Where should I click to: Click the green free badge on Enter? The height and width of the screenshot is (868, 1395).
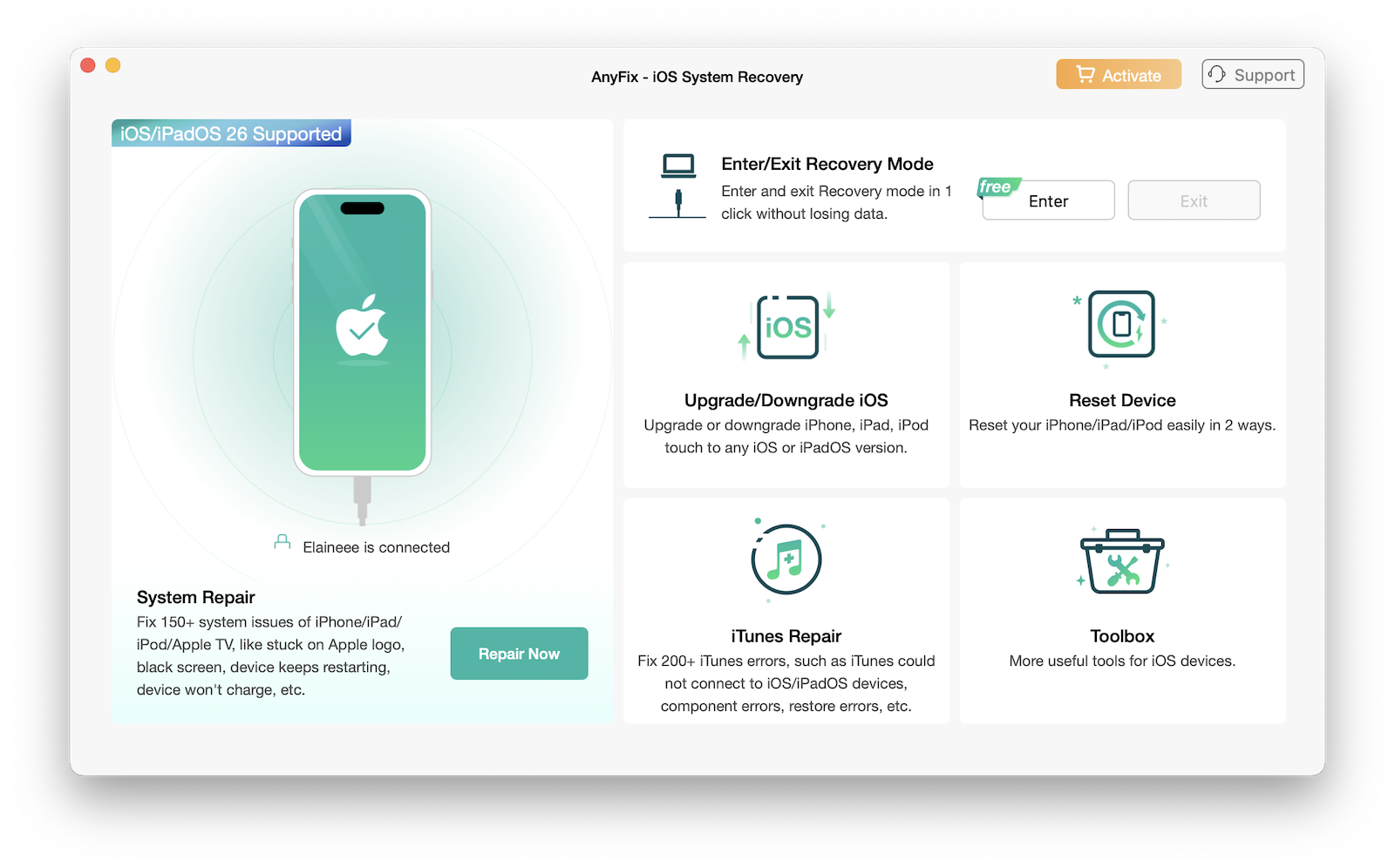tap(998, 186)
